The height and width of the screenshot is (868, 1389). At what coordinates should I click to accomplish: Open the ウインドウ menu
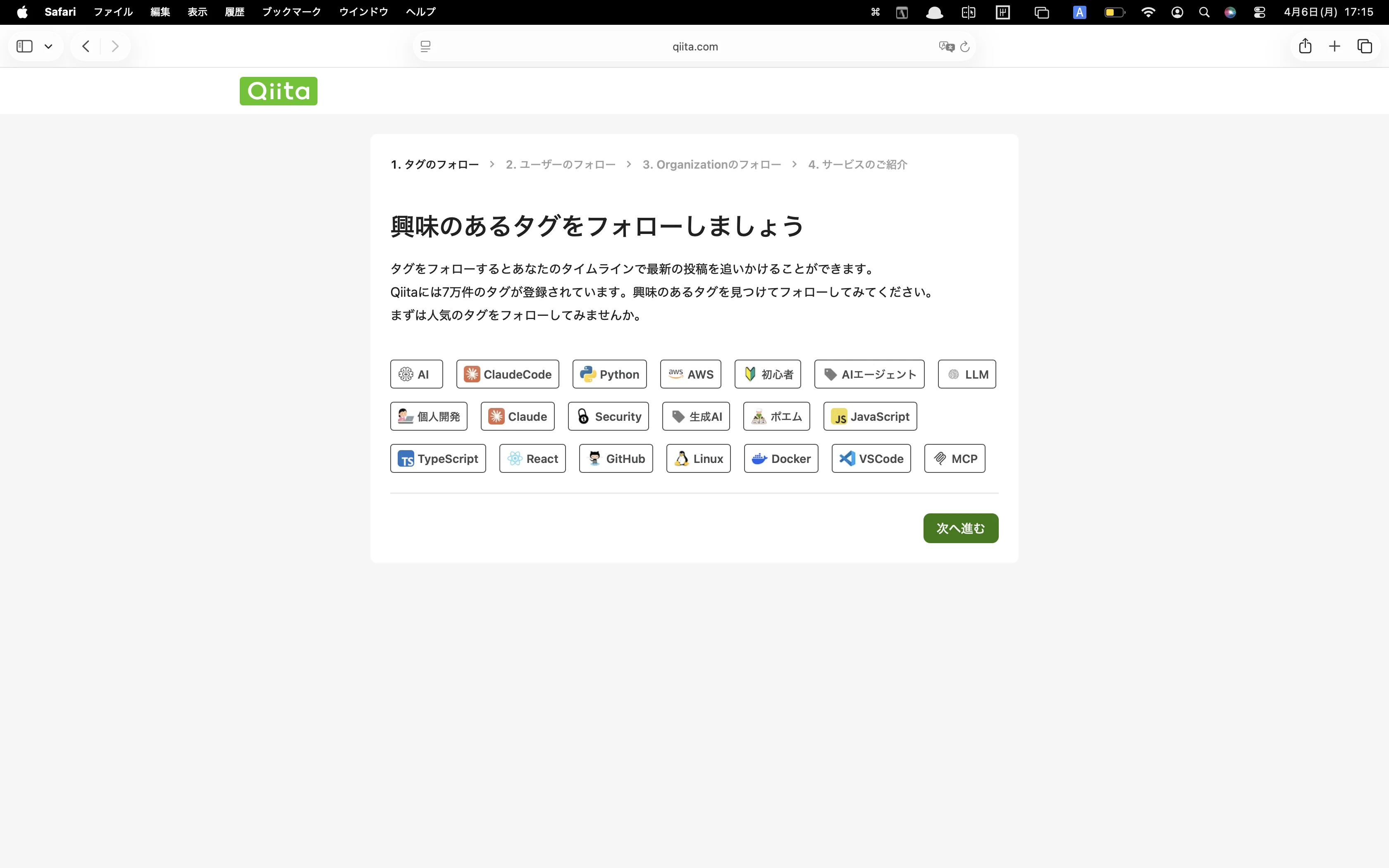click(x=364, y=12)
